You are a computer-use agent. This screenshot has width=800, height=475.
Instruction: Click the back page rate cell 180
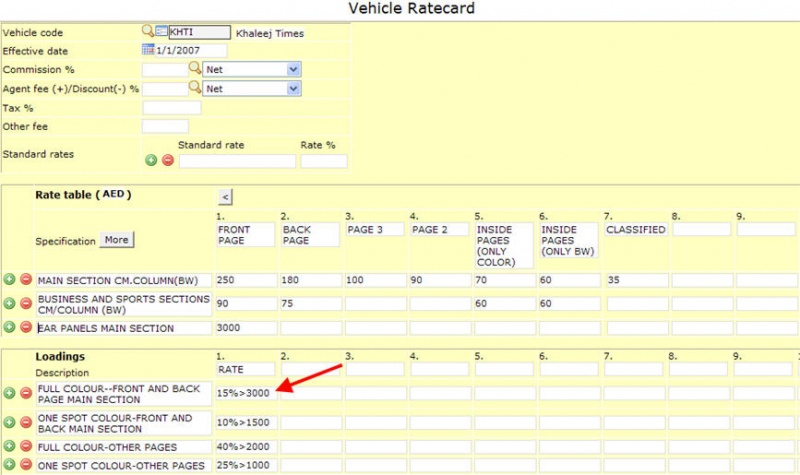click(x=311, y=280)
